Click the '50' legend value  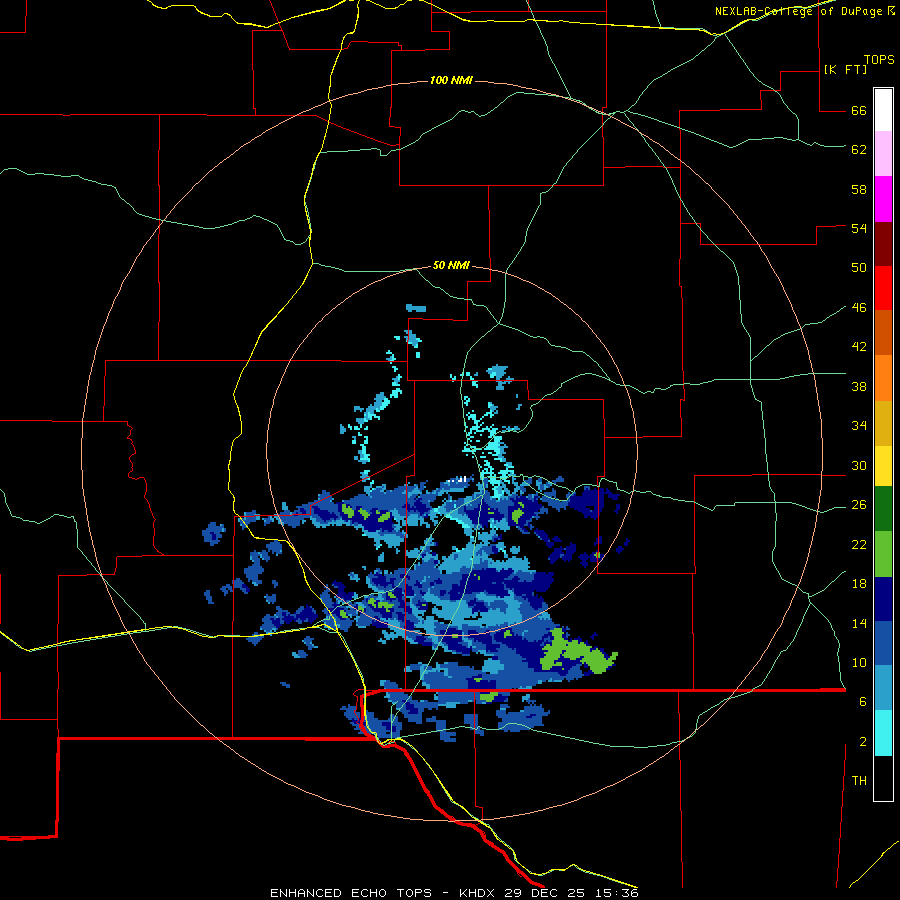coord(859,268)
